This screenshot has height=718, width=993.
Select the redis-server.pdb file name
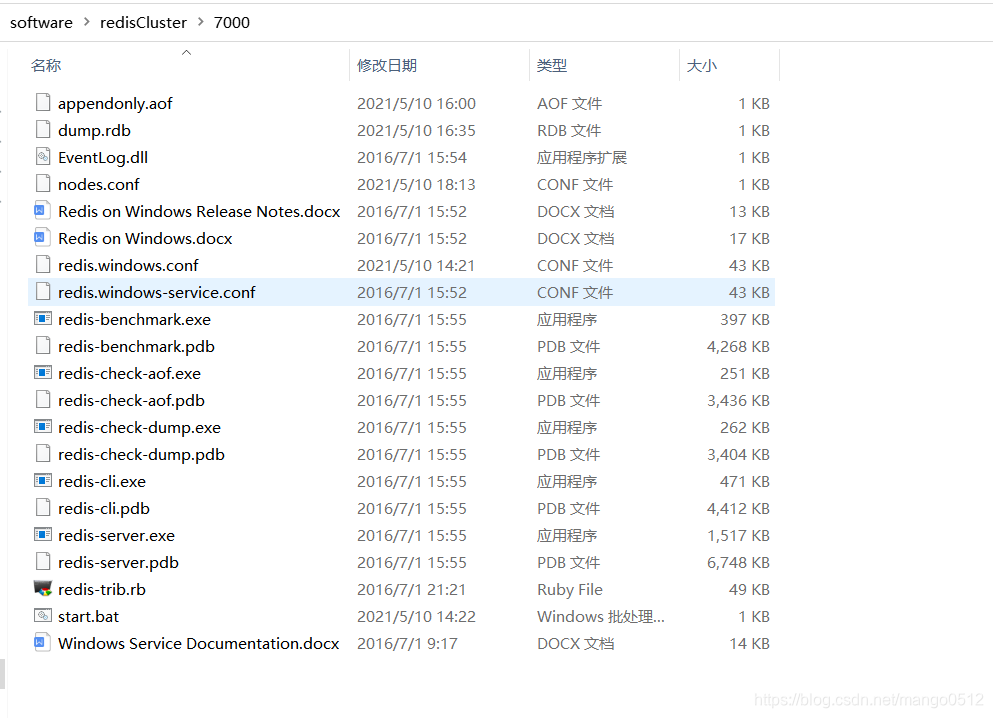click(118, 562)
